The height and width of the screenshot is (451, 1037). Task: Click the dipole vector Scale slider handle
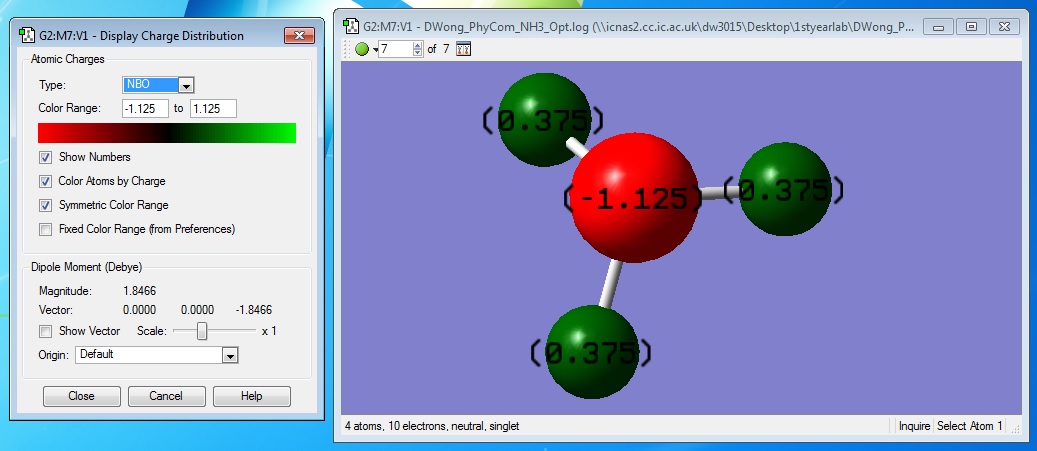click(x=202, y=331)
